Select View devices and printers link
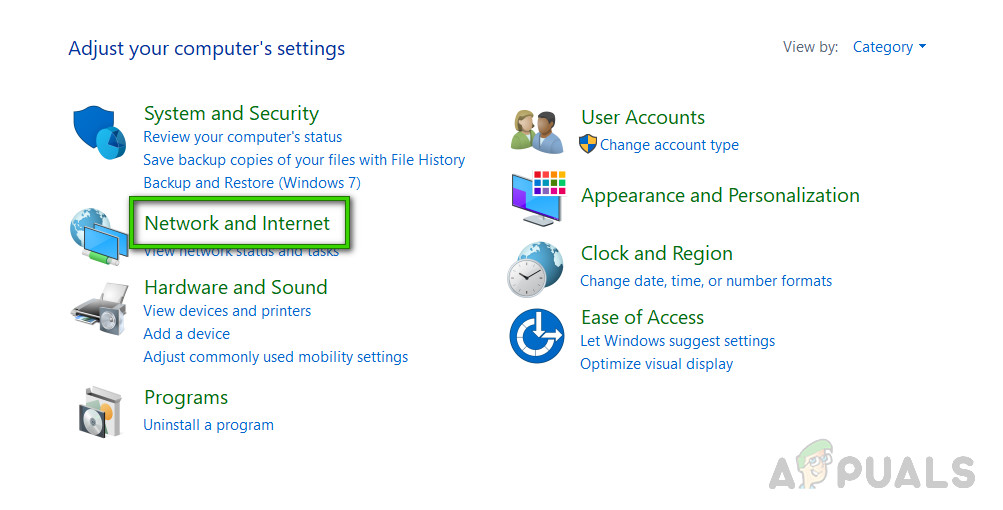This screenshot has height=510, width=1003. (227, 311)
